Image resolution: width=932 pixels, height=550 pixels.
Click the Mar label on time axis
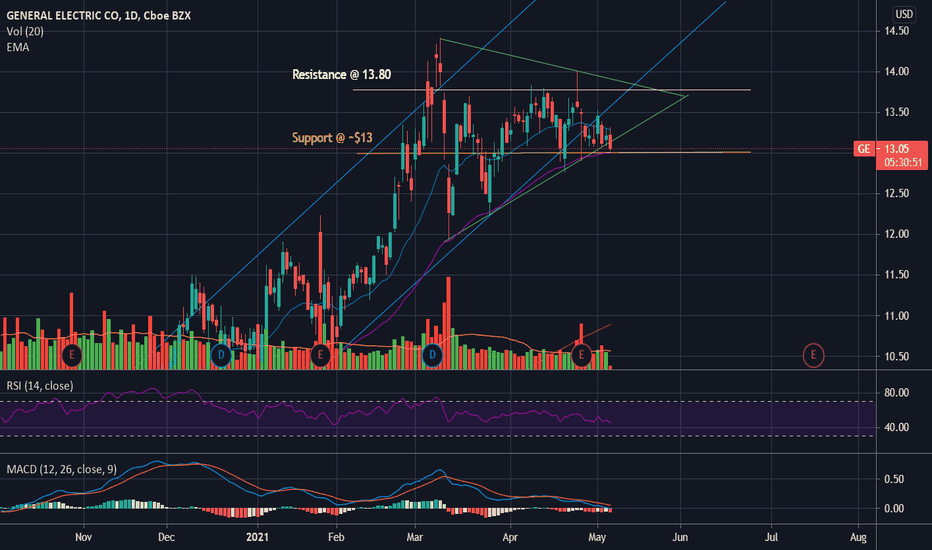414,537
